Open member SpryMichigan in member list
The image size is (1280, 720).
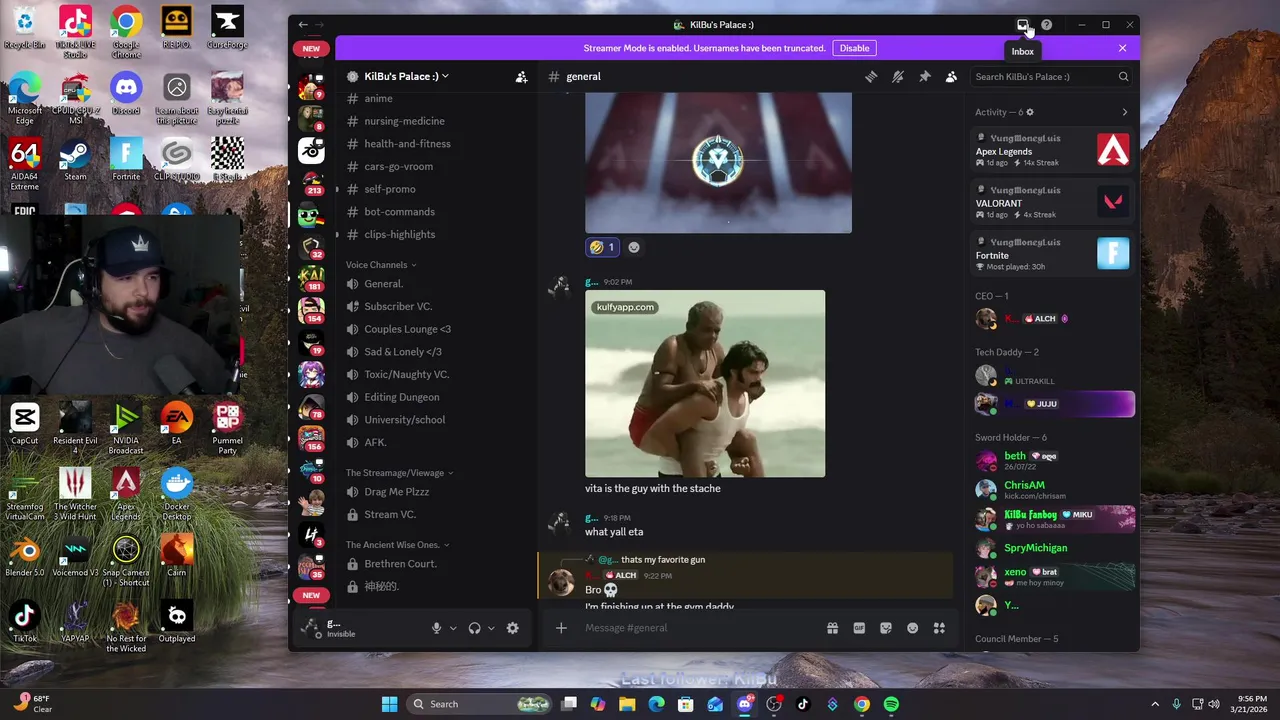click(x=1054, y=548)
